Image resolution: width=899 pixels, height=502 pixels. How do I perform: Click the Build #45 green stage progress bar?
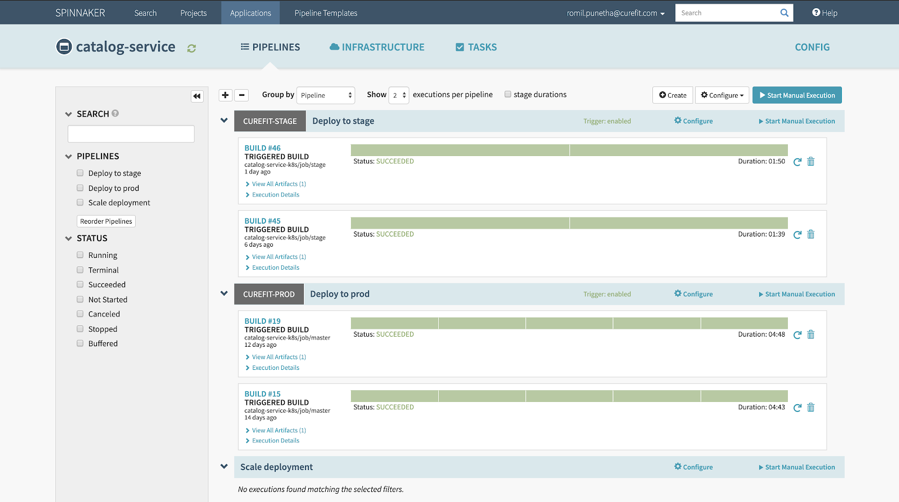click(569, 223)
